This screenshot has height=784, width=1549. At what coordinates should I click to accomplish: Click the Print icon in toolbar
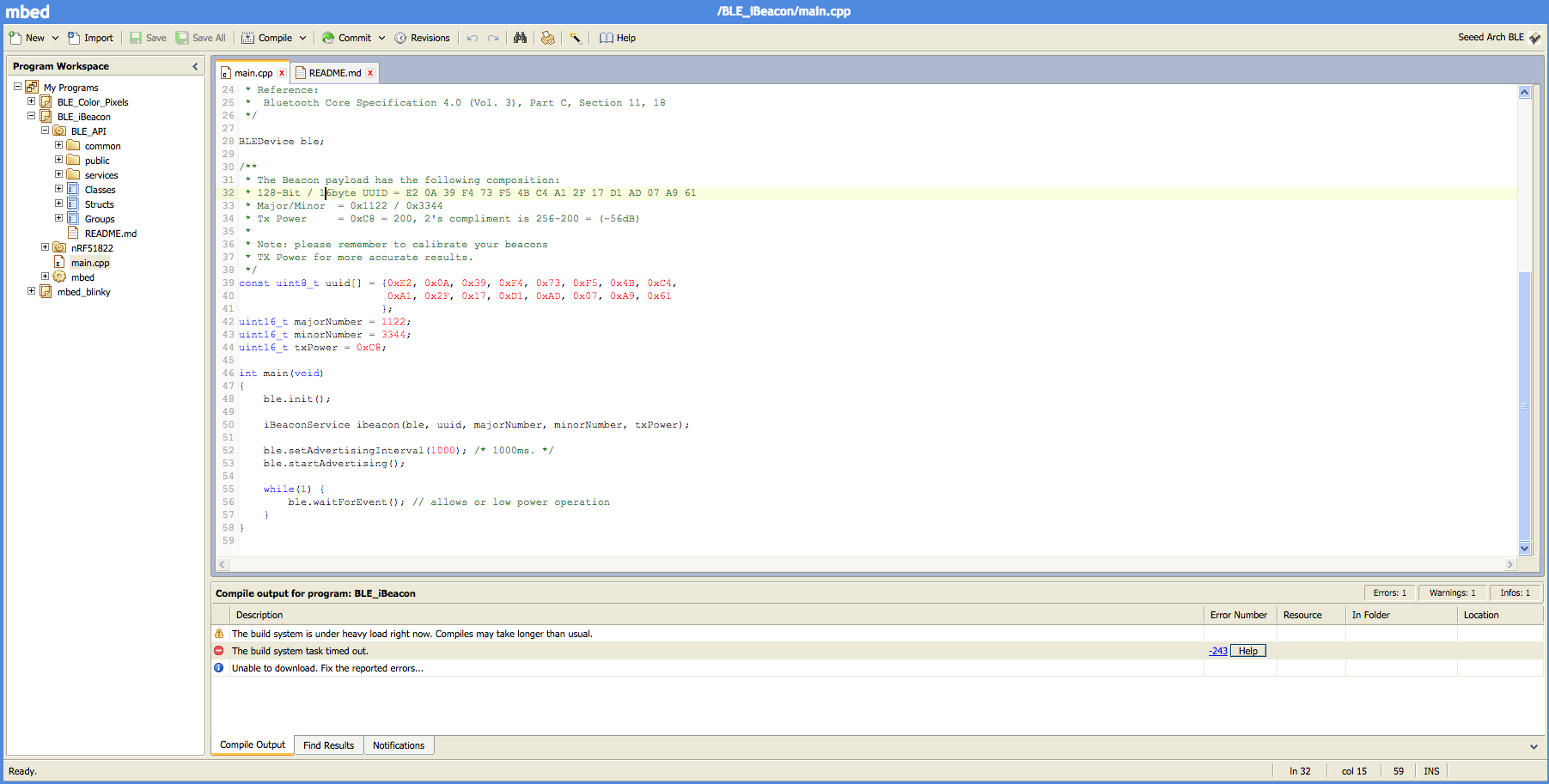point(547,38)
